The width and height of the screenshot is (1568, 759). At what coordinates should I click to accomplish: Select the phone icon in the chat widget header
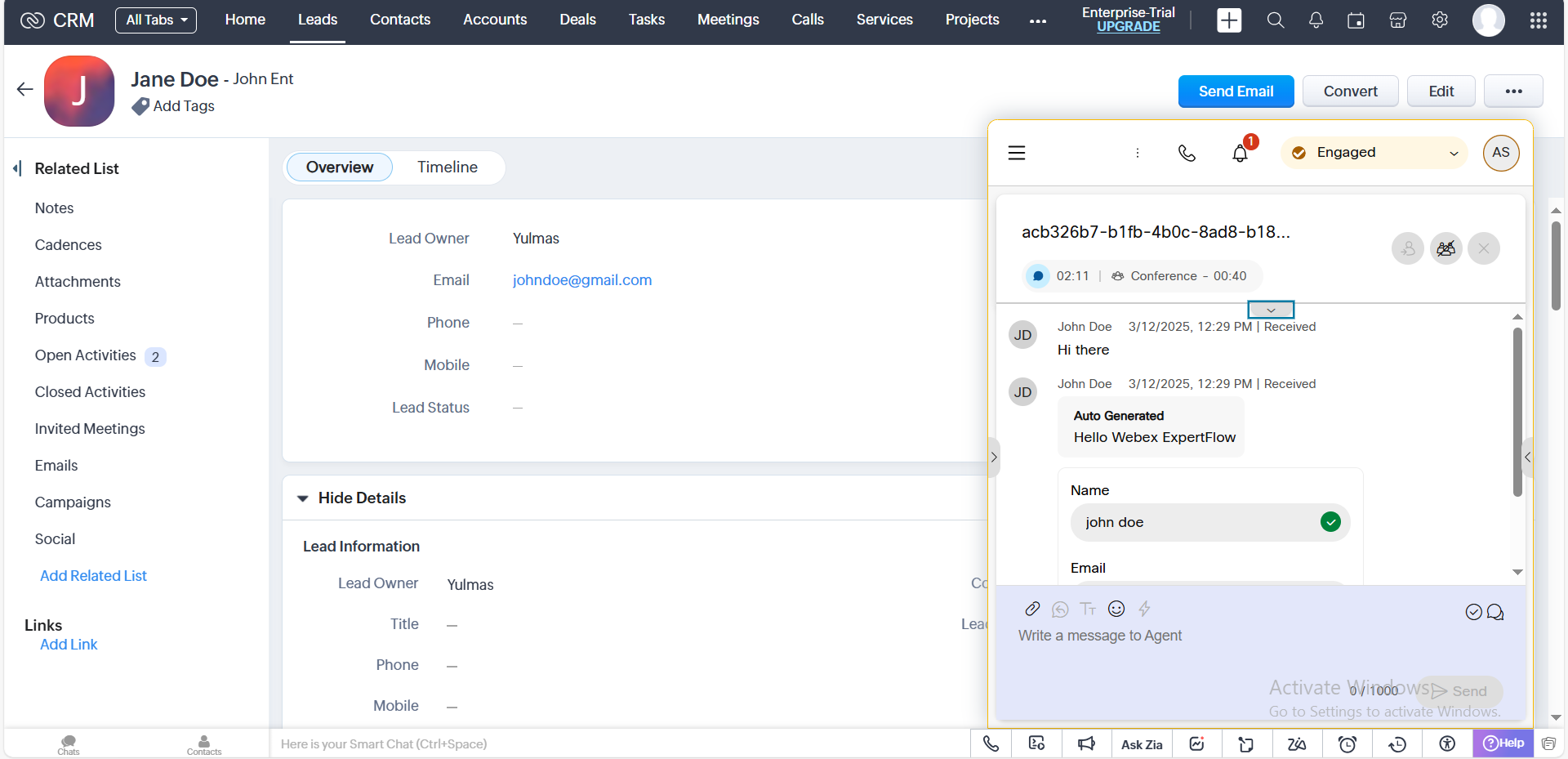coord(1187,153)
